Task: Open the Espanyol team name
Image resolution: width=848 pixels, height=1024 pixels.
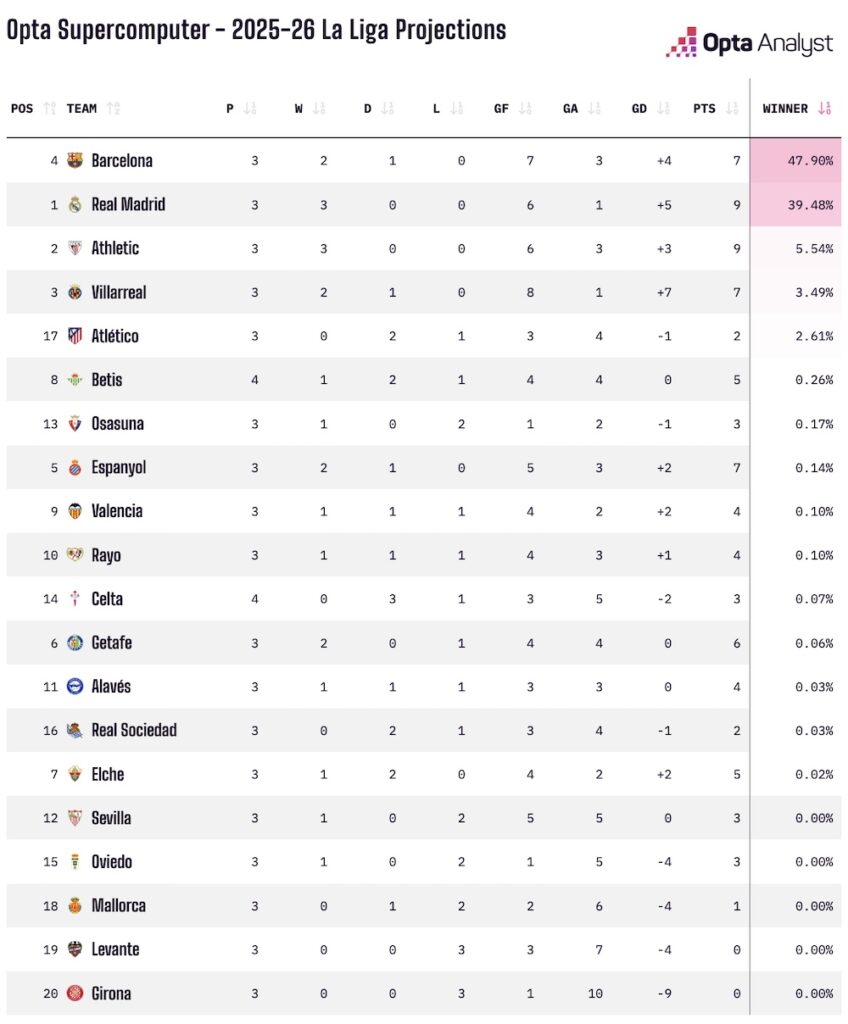Action: click(x=118, y=468)
